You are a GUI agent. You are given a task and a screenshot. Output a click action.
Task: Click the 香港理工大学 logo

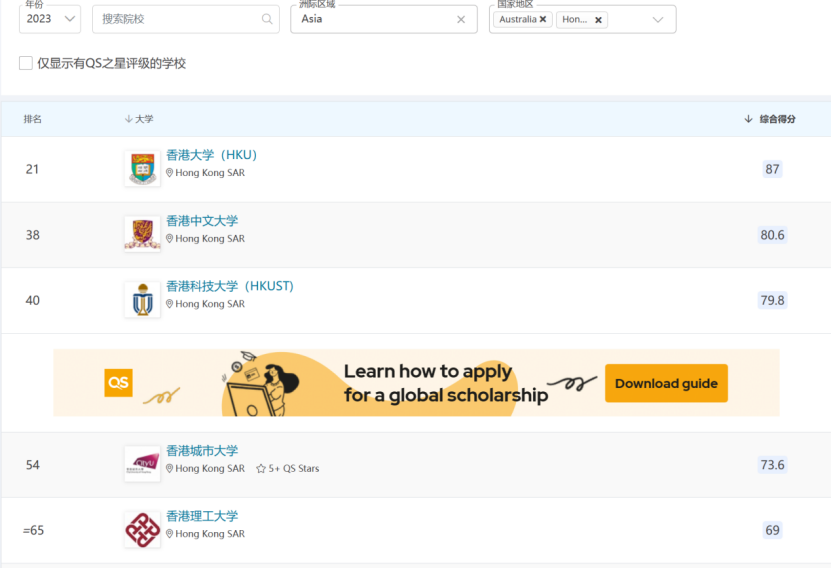pos(143,529)
